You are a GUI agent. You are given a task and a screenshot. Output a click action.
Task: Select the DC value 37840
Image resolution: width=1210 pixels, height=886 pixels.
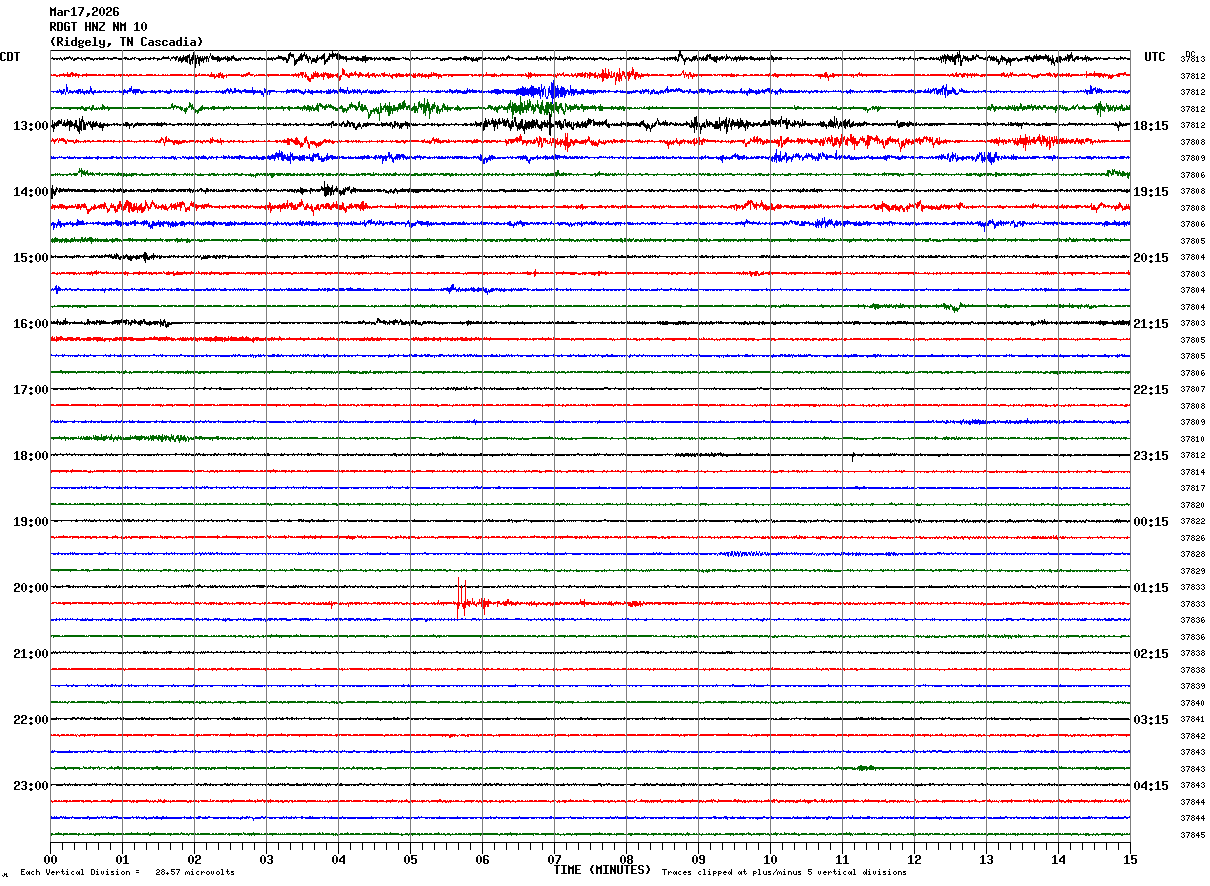coord(1193,703)
